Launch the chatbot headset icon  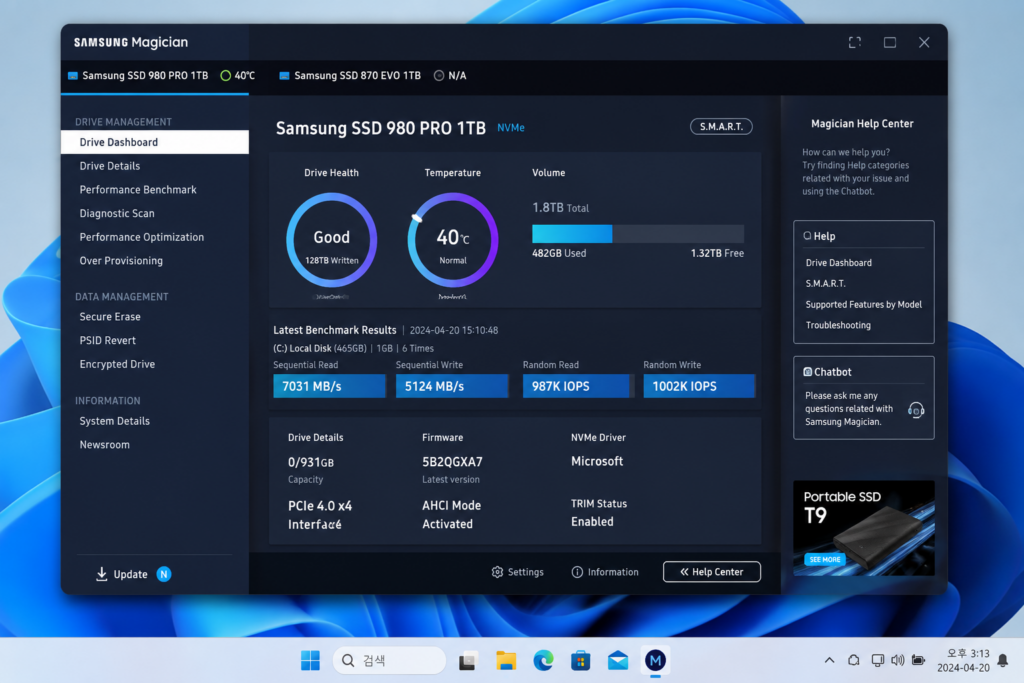point(916,410)
